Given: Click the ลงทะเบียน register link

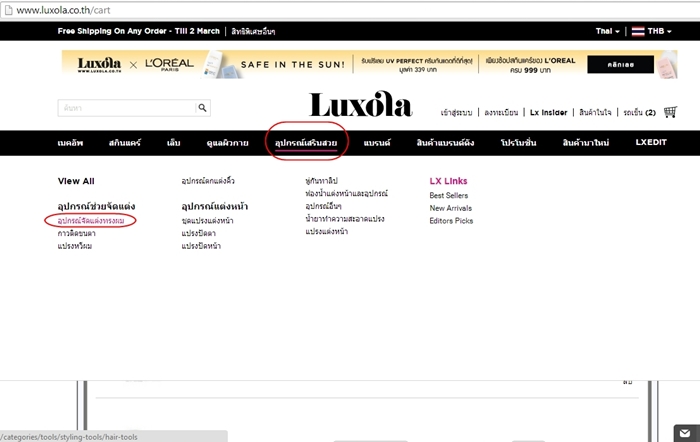Looking at the screenshot, I should point(501,113).
